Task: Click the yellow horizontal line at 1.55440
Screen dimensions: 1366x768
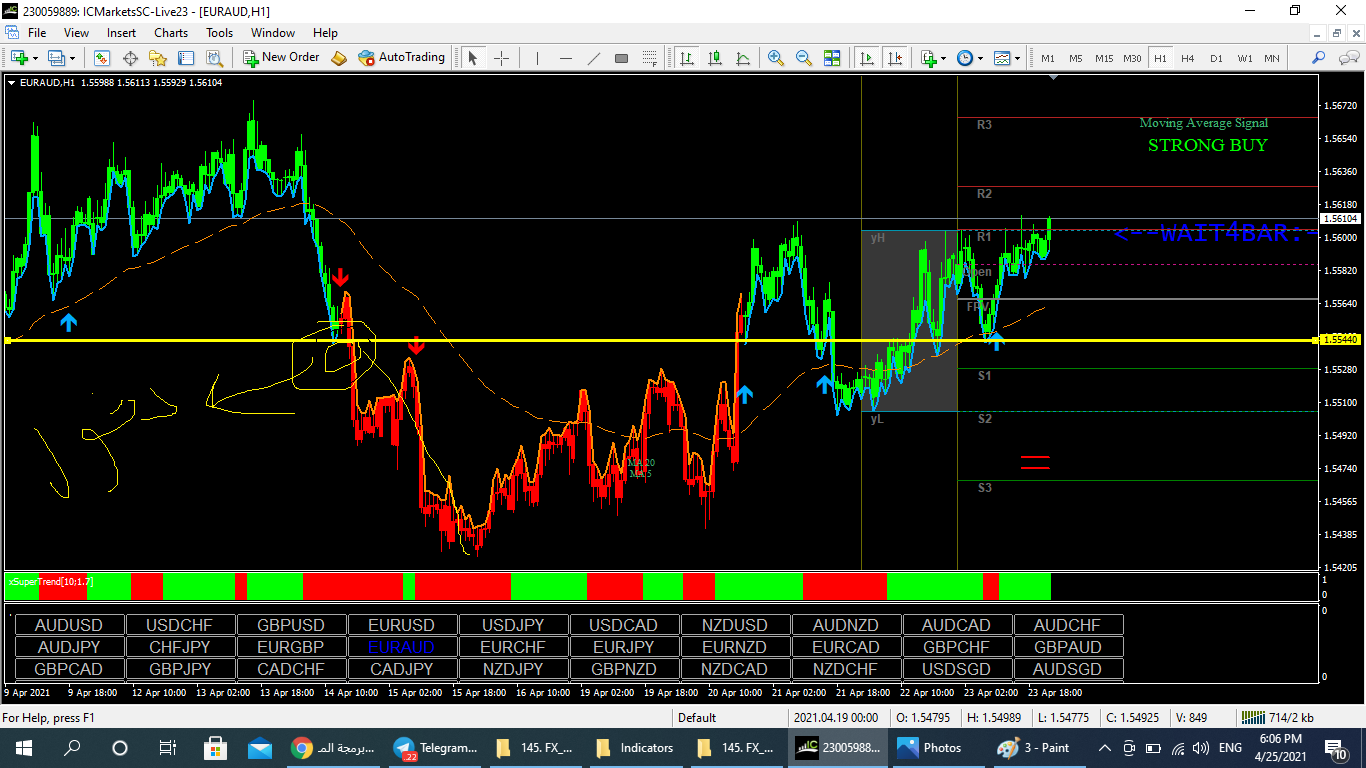Action: 600,341
